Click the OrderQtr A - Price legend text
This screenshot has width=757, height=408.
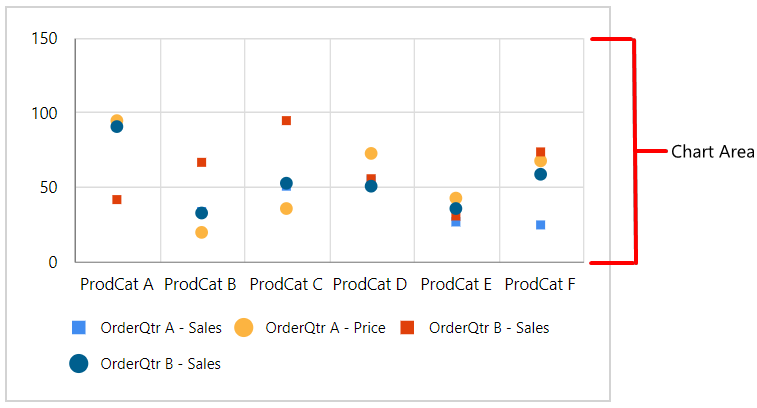click(325, 328)
